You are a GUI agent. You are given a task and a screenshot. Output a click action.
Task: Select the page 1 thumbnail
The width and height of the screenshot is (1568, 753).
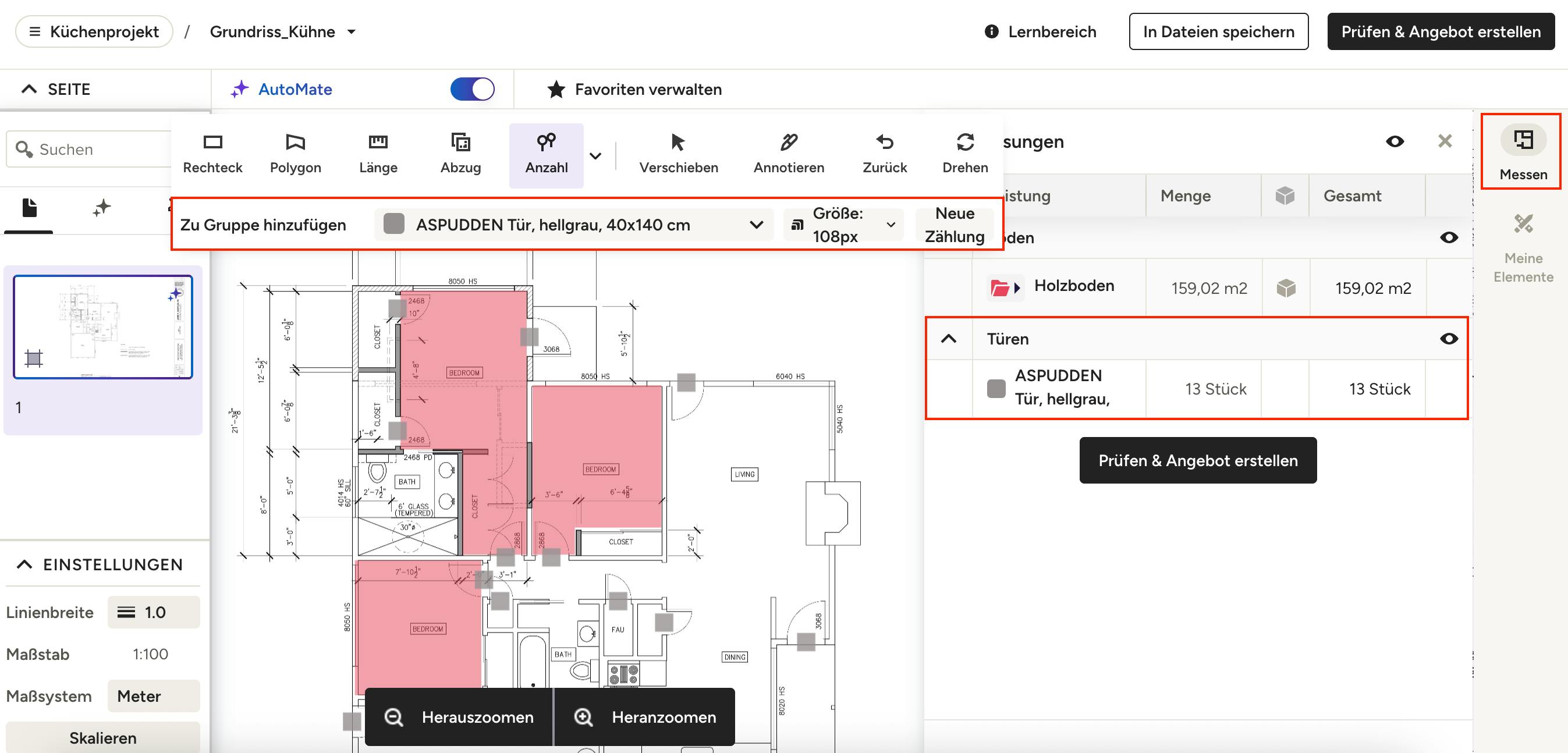[x=103, y=327]
